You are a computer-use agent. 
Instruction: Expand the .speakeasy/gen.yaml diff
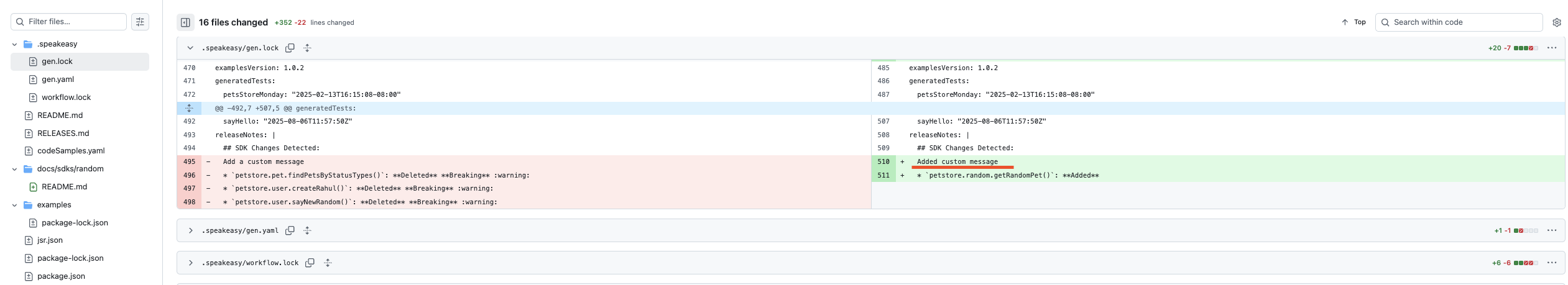click(x=190, y=230)
